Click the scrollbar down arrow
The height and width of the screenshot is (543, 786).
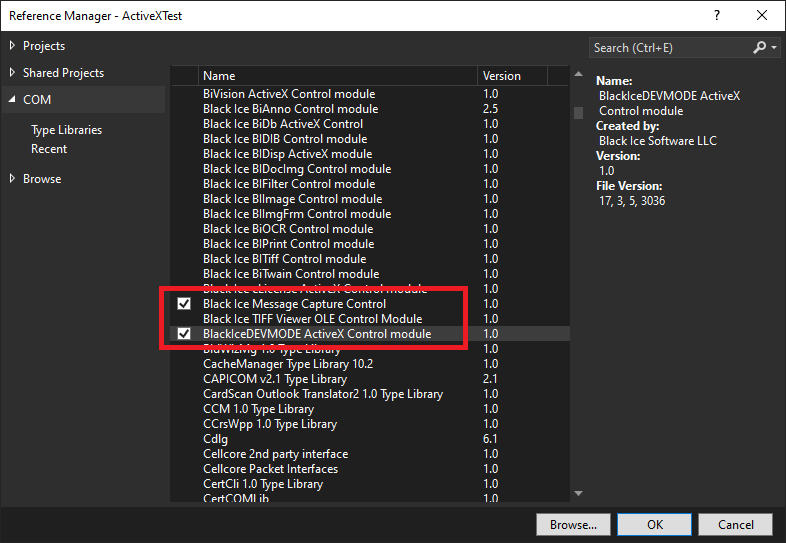[x=578, y=493]
